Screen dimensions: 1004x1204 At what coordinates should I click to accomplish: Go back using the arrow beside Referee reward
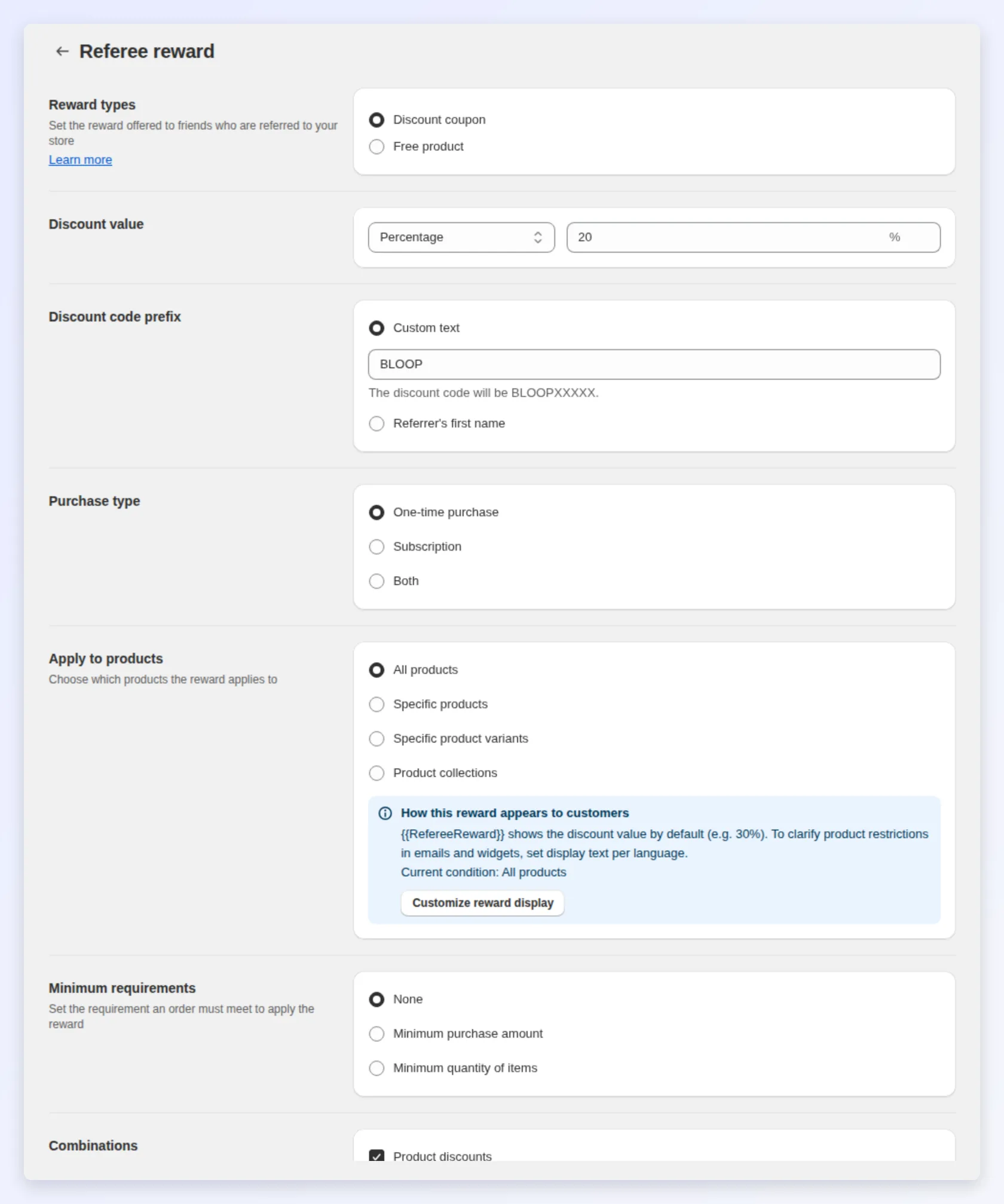click(62, 51)
